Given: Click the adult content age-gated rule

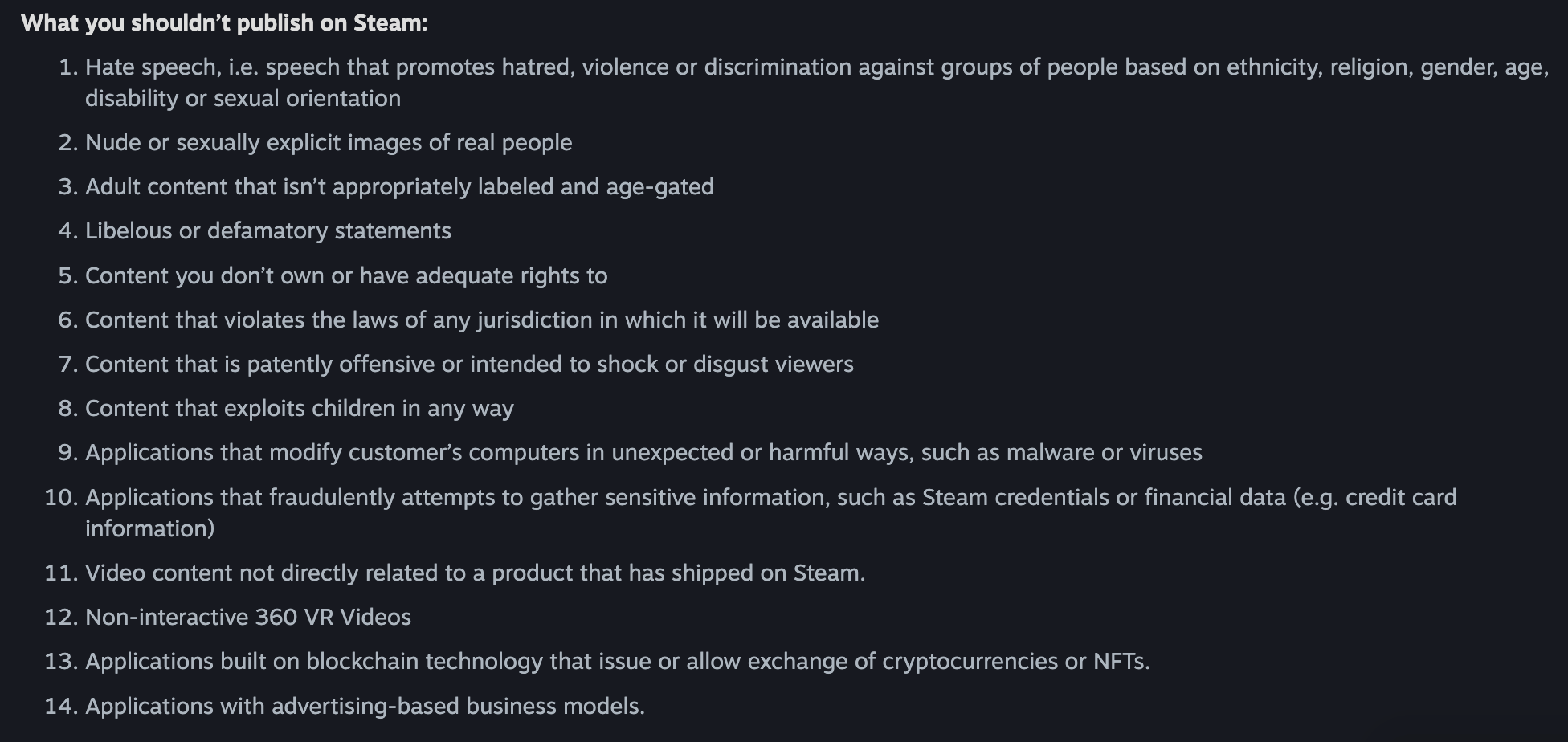Looking at the screenshot, I should [399, 186].
